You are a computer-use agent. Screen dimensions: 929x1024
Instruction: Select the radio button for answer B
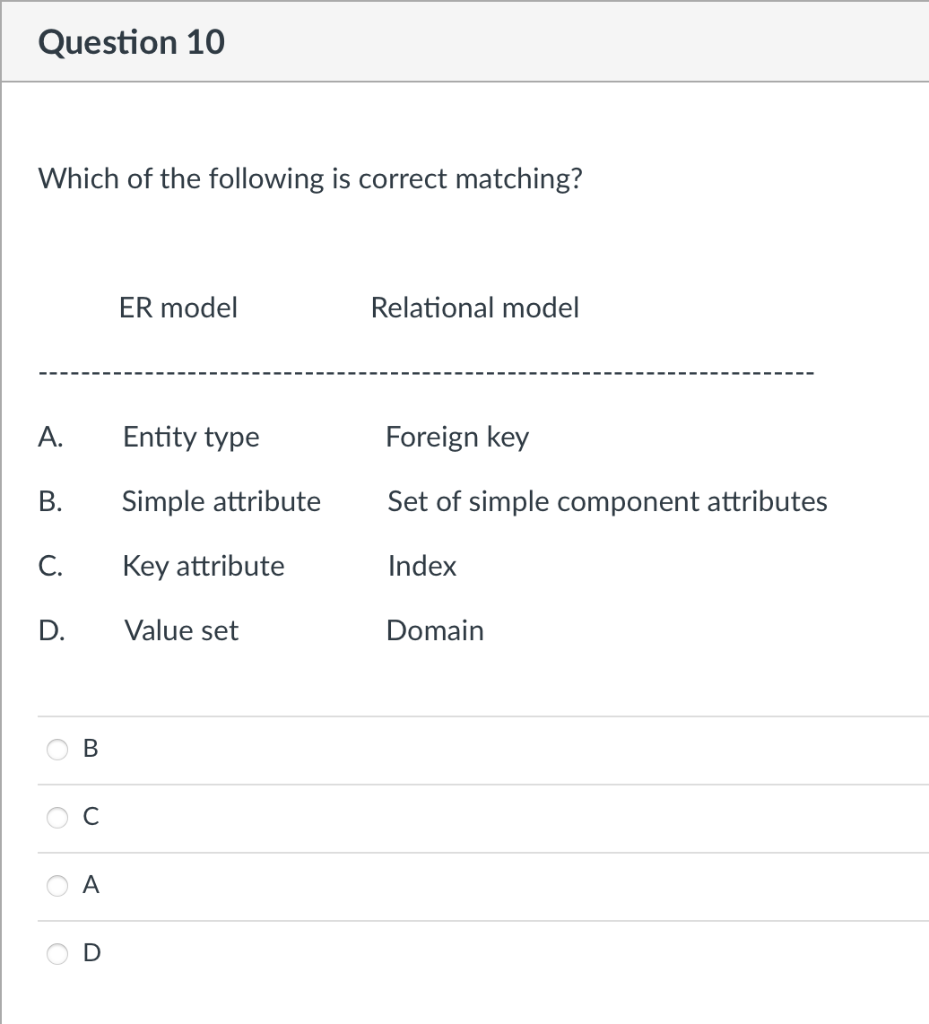pos(58,749)
